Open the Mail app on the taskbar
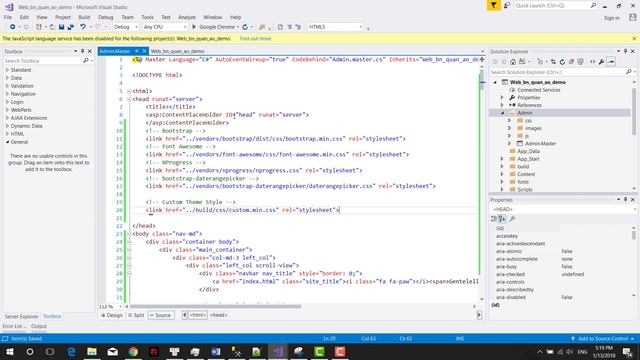640x360 pixels. pos(113,351)
